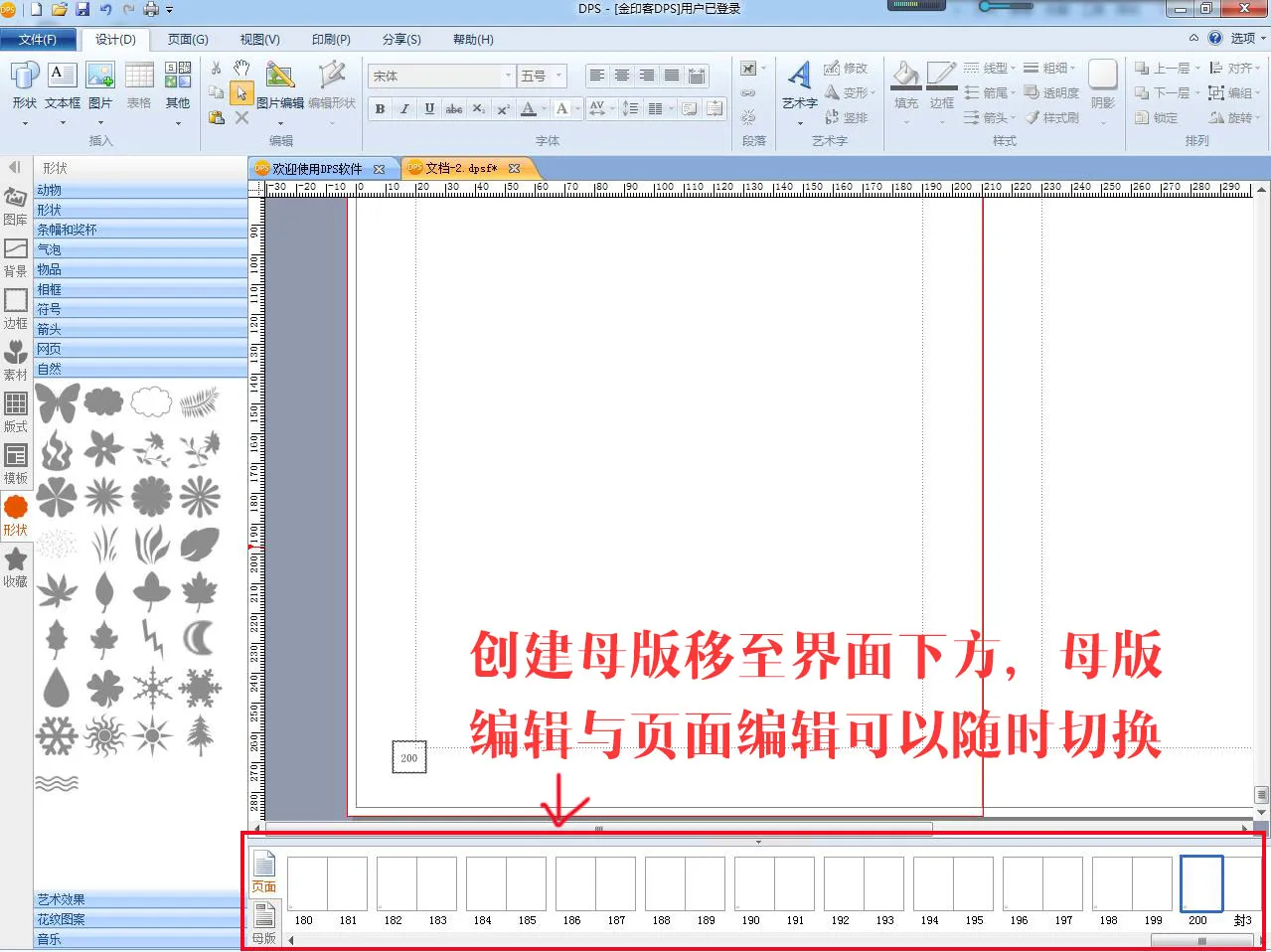Click the Undo arrow icon
This screenshot has width=1271, height=952.
coord(105,10)
